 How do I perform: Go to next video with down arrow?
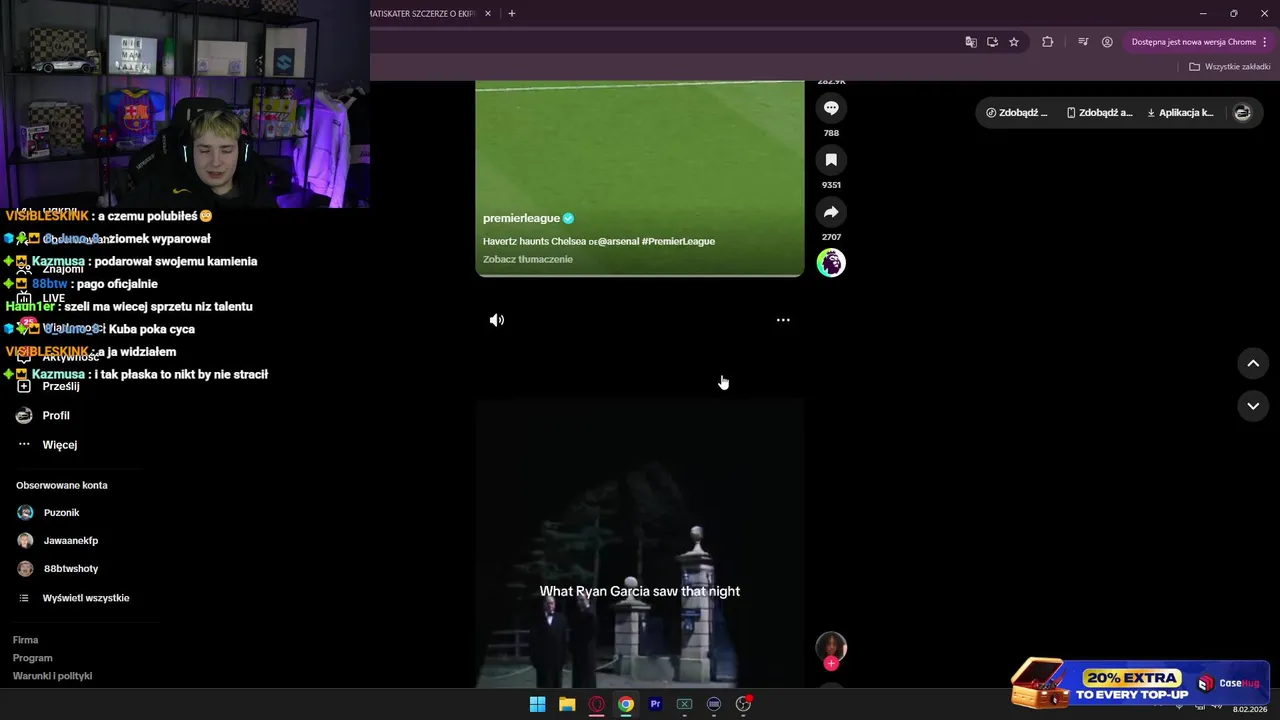pos(1253,406)
